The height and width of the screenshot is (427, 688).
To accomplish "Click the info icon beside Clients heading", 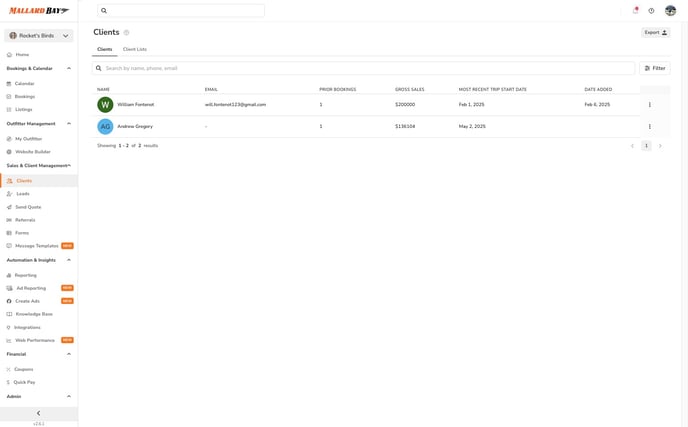I will [126, 33].
